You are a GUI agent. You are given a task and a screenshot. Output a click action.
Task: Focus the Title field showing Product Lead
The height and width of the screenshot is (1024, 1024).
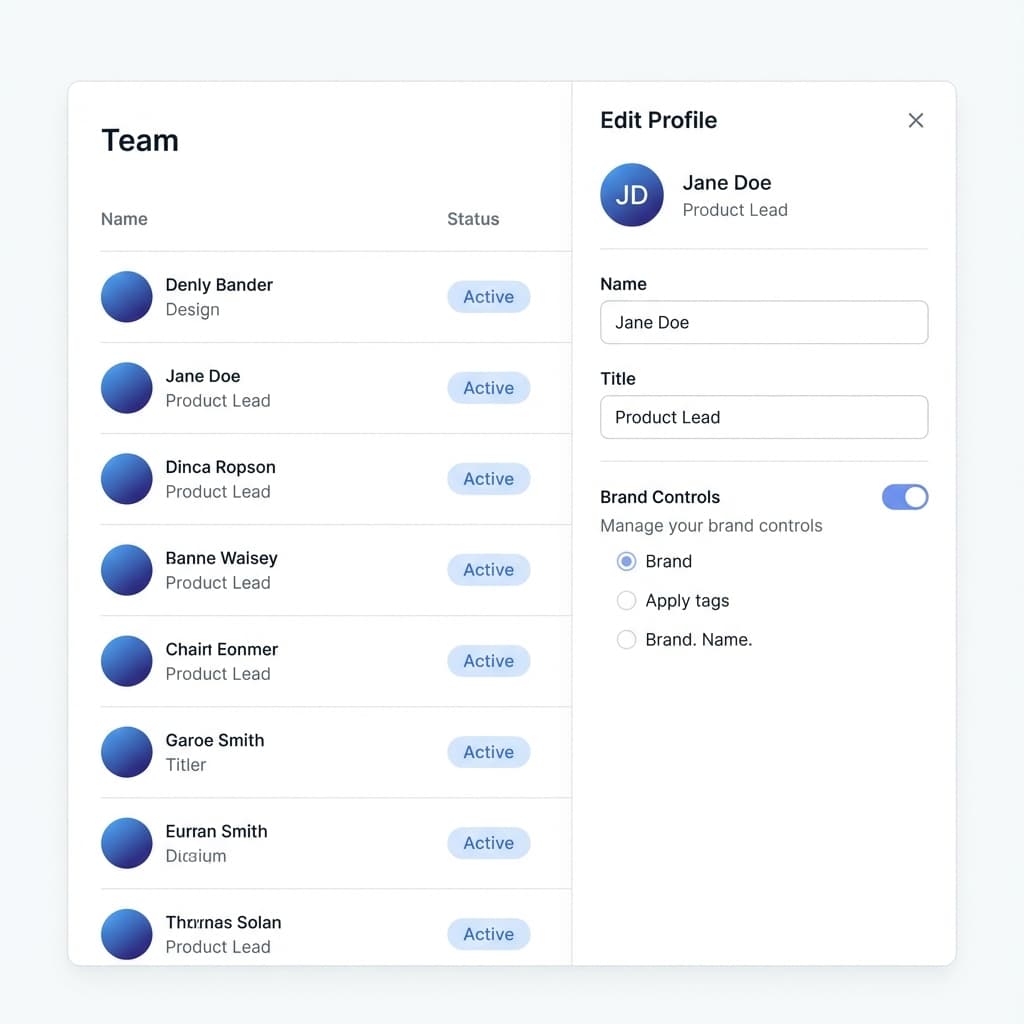click(763, 417)
